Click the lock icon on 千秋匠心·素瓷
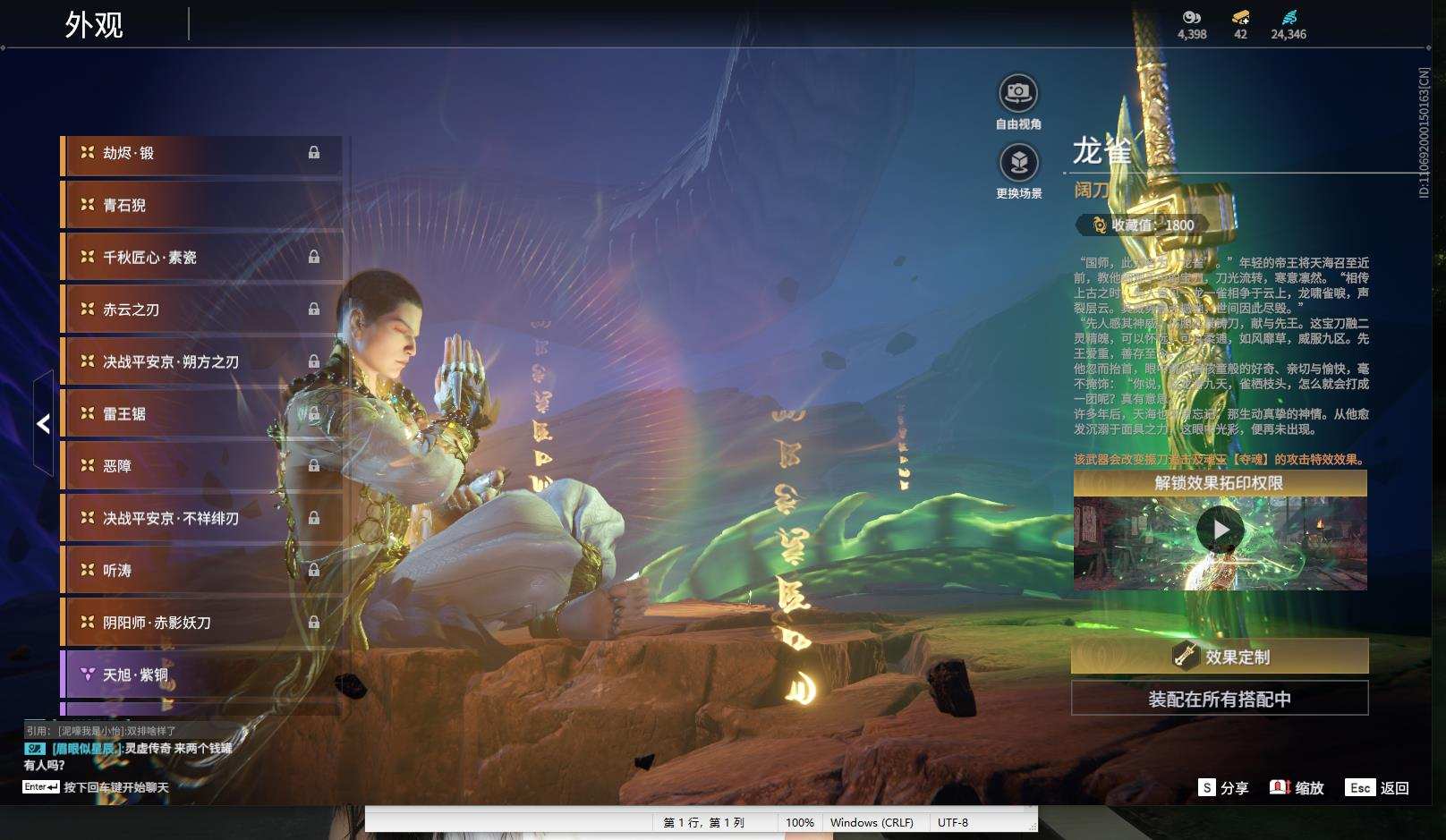The height and width of the screenshot is (840, 1446). tap(314, 257)
